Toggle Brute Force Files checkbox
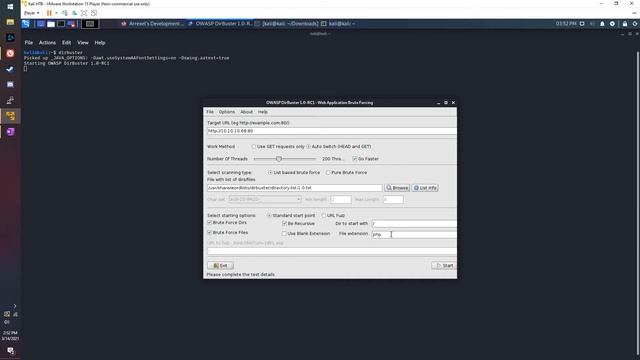Image resolution: width=640 pixels, height=360 pixels. pyautogui.click(x=209, y=232)
